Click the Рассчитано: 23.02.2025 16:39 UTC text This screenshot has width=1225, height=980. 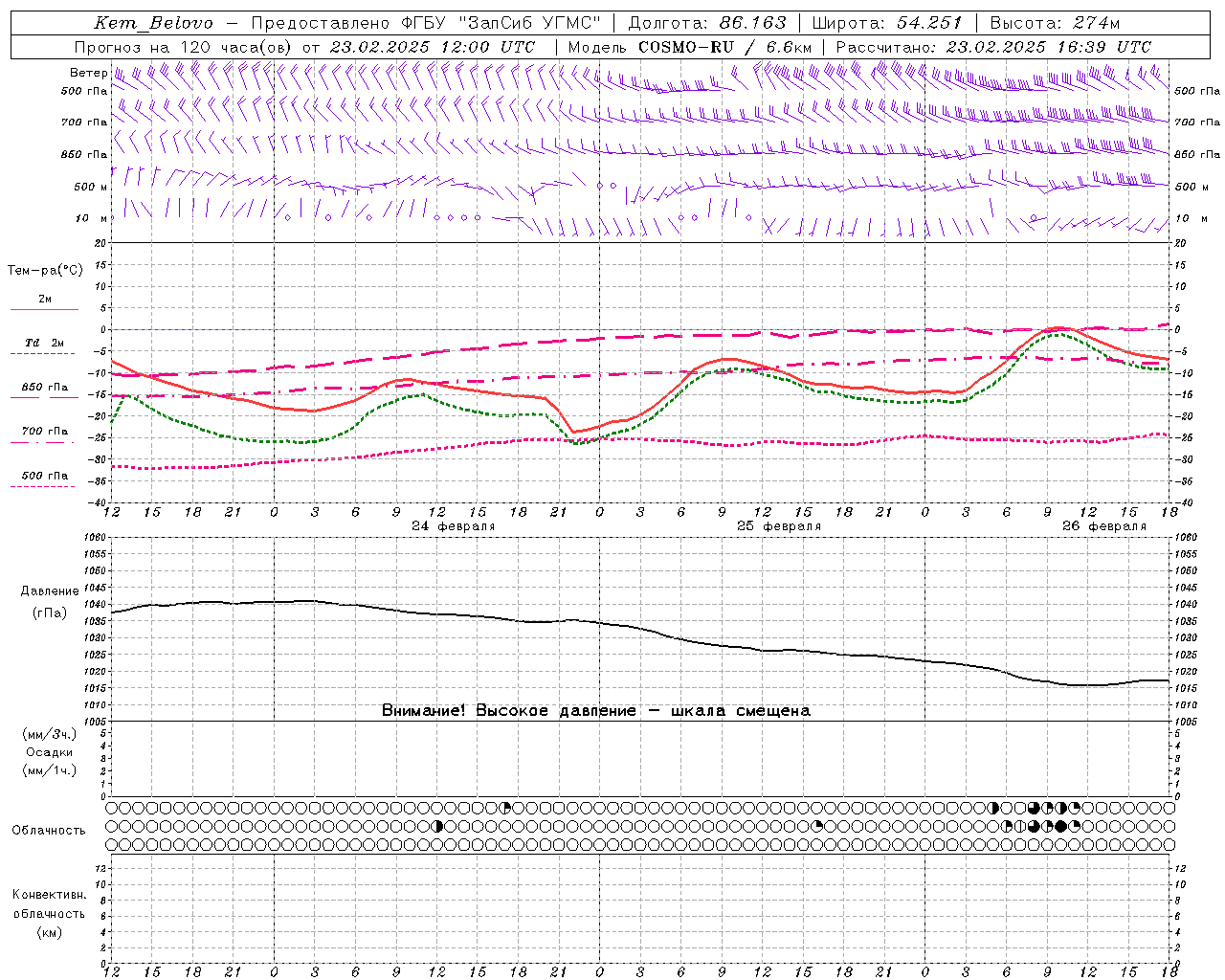(x=993, y=47)
